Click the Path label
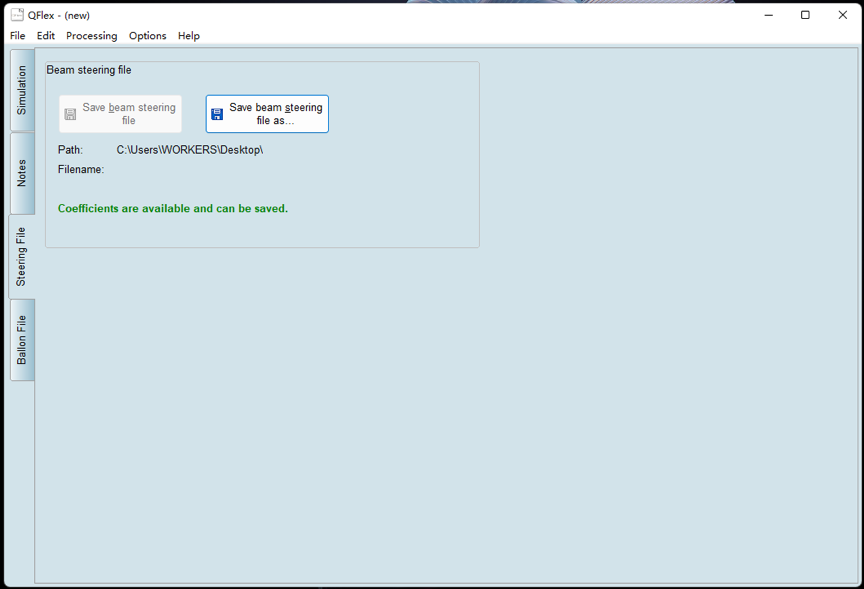 [x=71, y=150]
